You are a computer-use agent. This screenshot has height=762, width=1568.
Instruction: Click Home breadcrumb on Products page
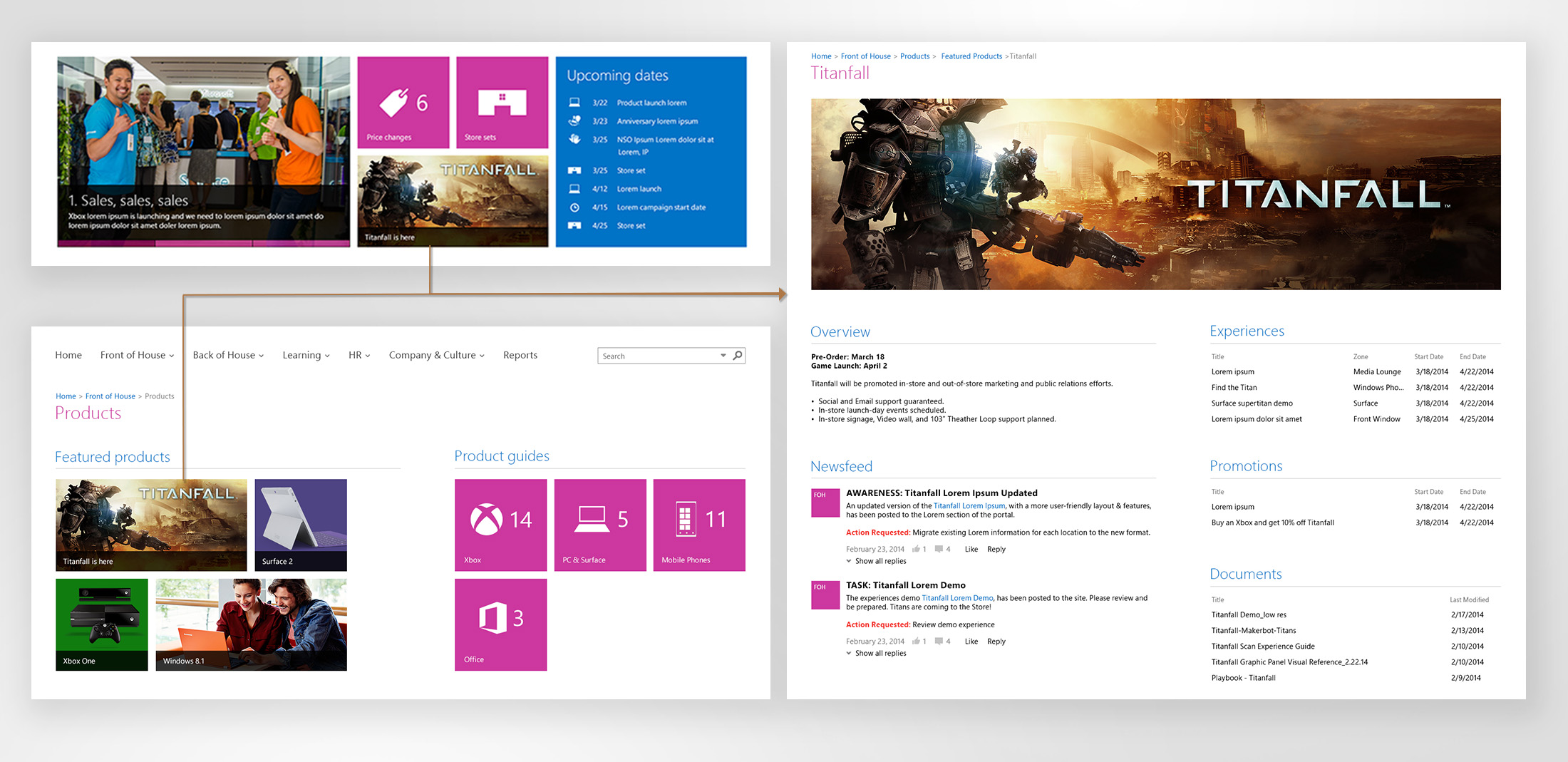pyautogui.click(x=66, y=396)
